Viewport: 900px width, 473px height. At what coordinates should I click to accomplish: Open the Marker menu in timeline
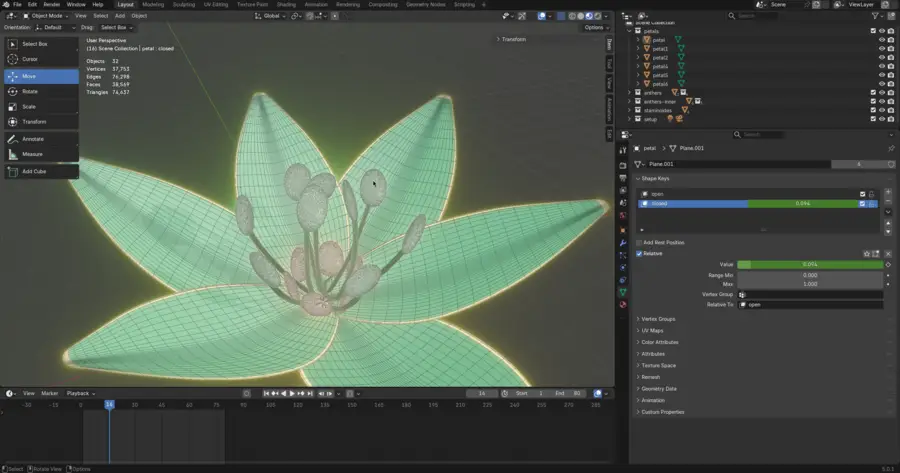49,394
